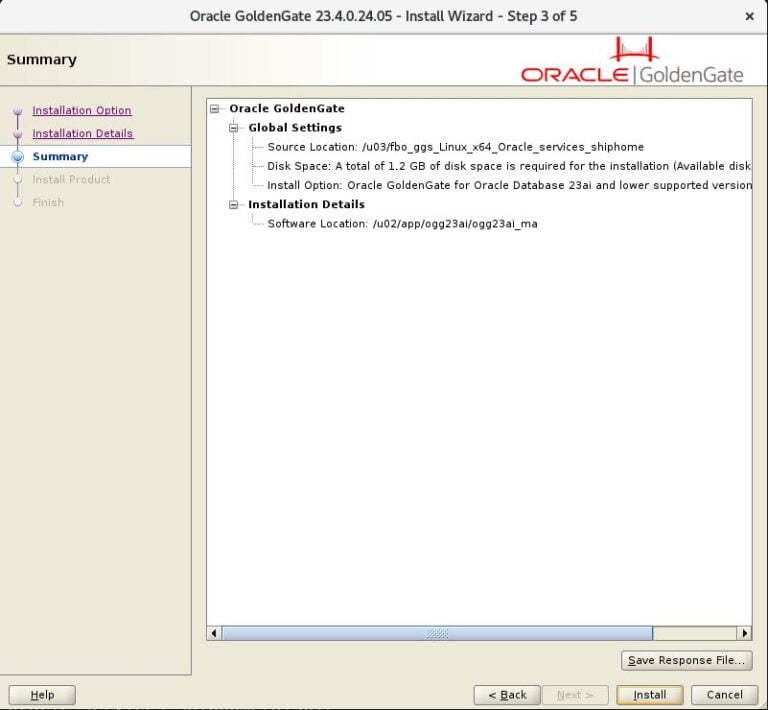768x710 pixels.
Task: Select the Disk Space tree entry
Action: pos(508,166)
